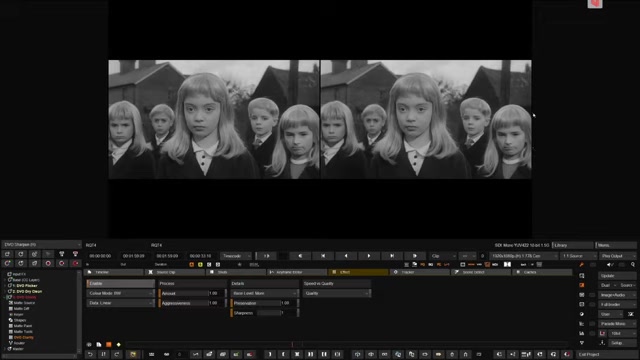Click the red funnel icon in layer toolbar
Screen dimensions: 640x360
coord(75,254)
